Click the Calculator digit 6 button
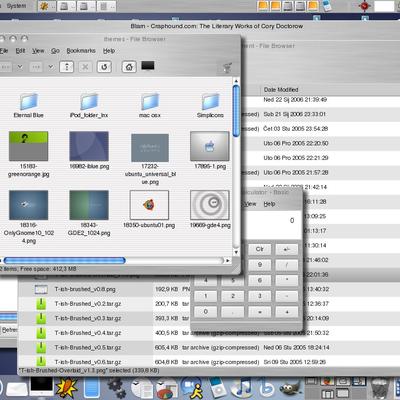Image resolution: width=400 pixels, height=400 pixels. 260,281
